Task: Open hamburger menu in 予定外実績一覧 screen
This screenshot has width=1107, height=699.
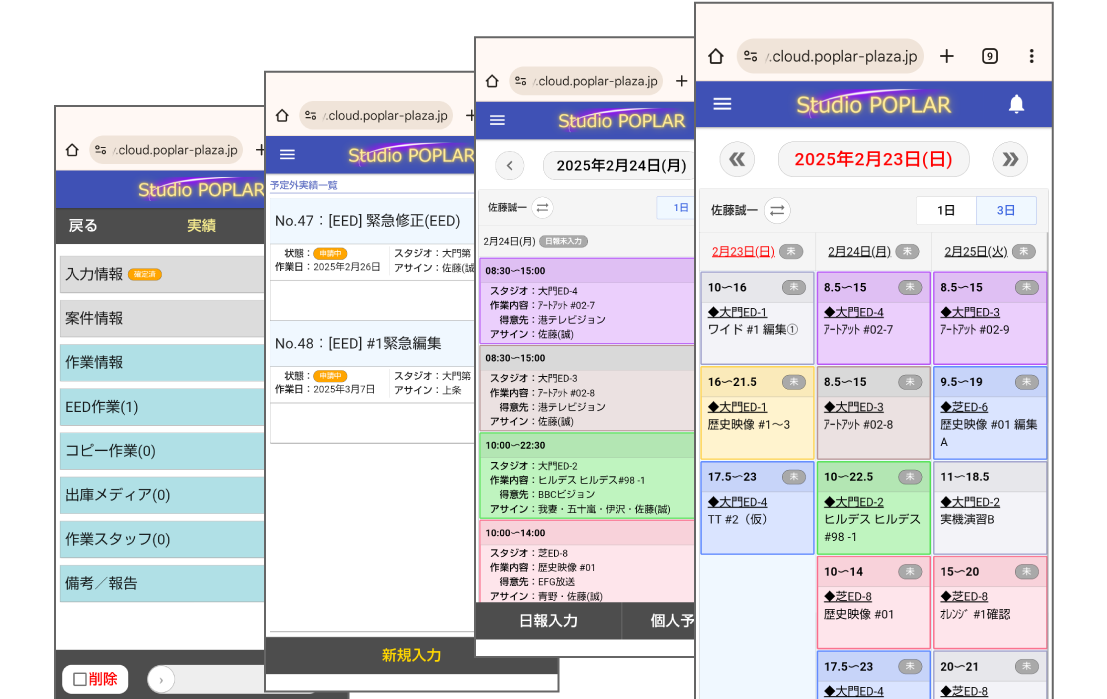Action: pyautogui.click(x=287, y=155)
